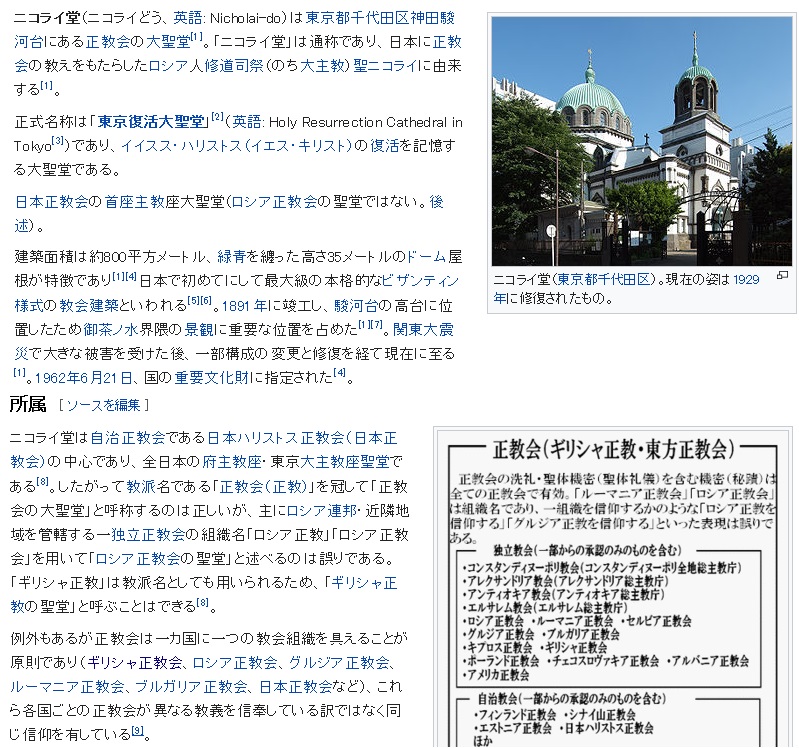The height and width of the screenshot is (748, 799).
Task: Open the 日本正教会 link starting third paragraph
Action: [51, 202]
